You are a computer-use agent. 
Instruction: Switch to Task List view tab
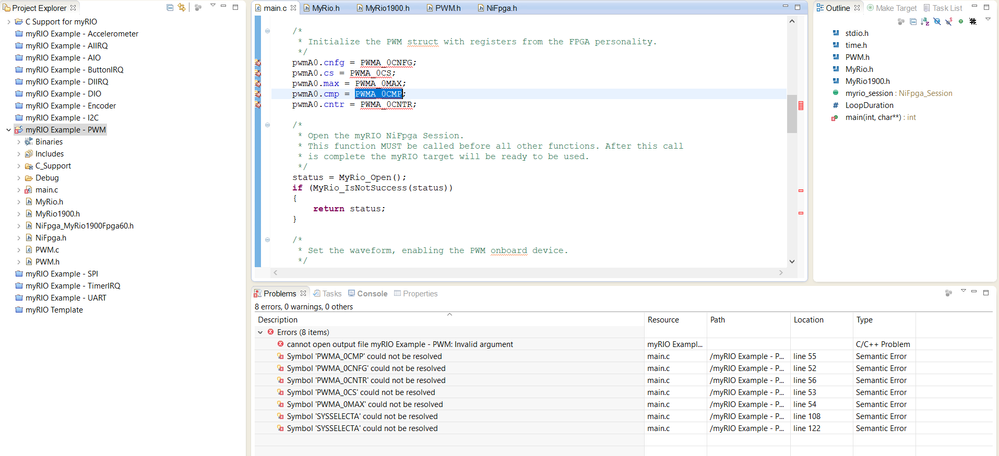942,8
